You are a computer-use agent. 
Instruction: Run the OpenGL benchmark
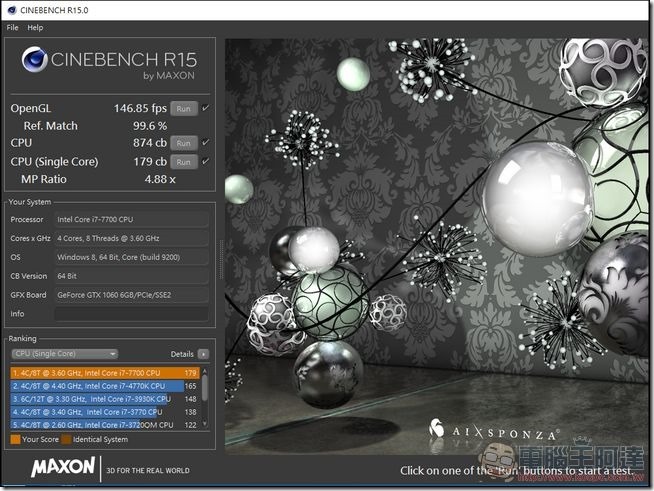(184, 109)
